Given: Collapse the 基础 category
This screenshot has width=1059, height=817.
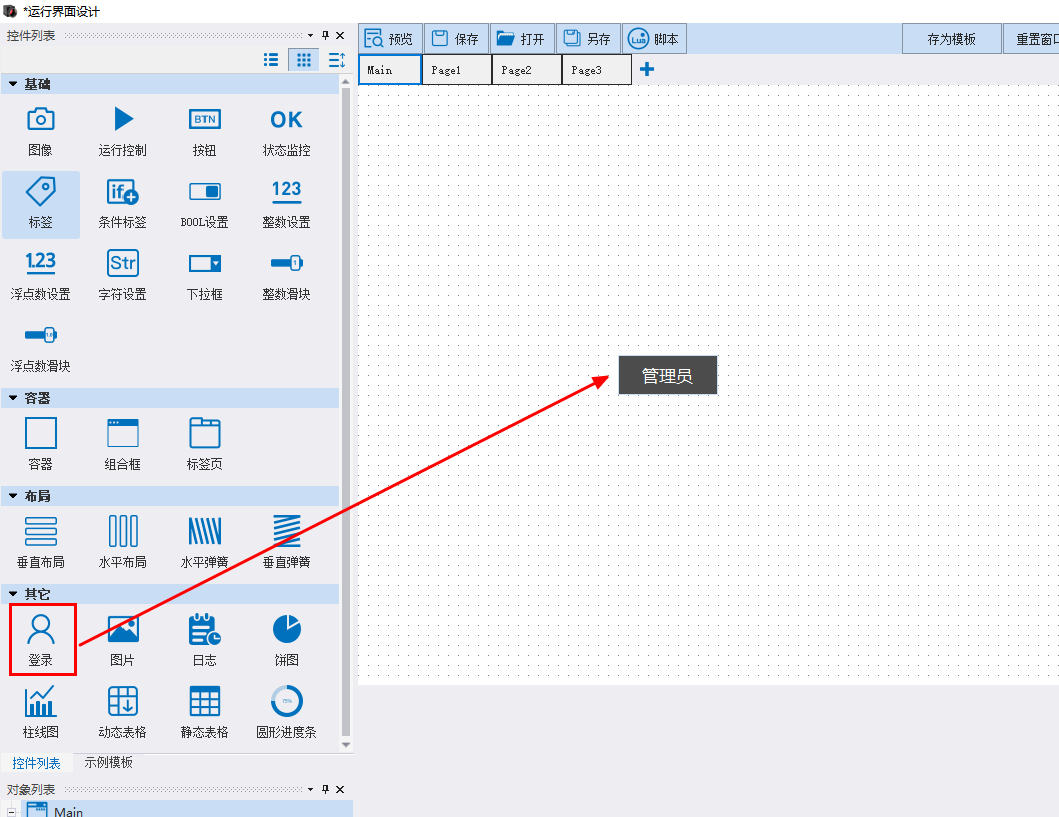Looking at the screenshot, I should 13,84.
